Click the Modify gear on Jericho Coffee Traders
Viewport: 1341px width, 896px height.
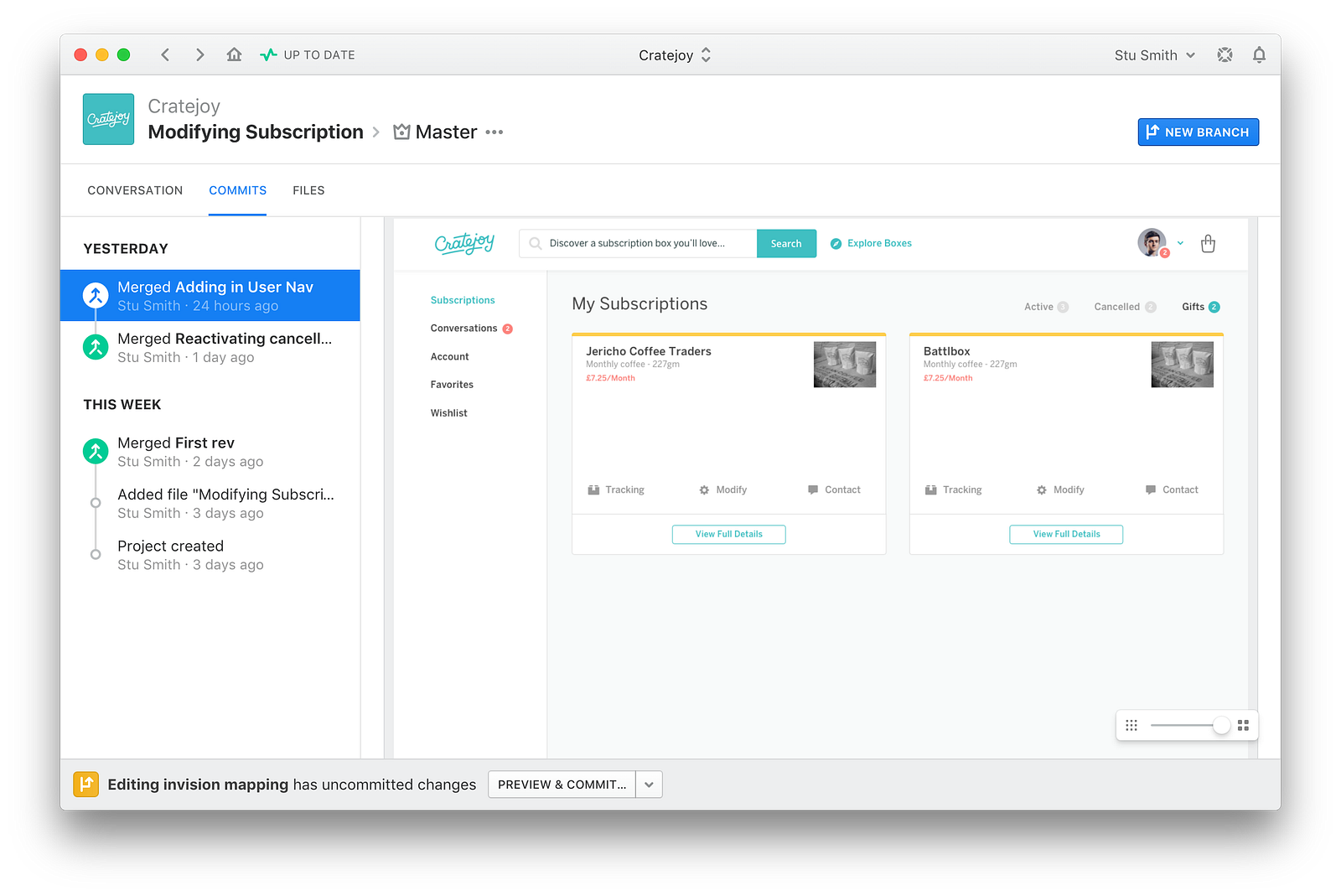coord(704,489)
